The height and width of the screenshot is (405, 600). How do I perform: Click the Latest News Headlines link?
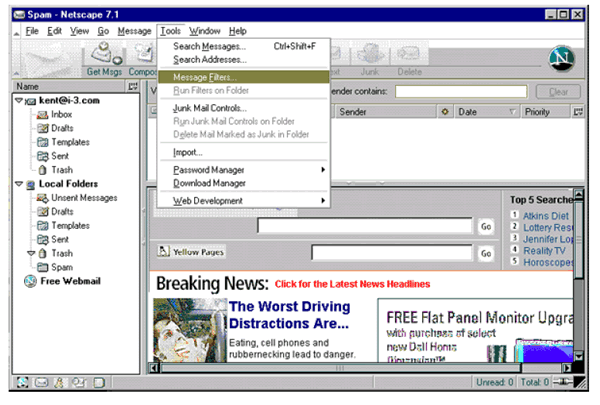click(x=352, y=284)
